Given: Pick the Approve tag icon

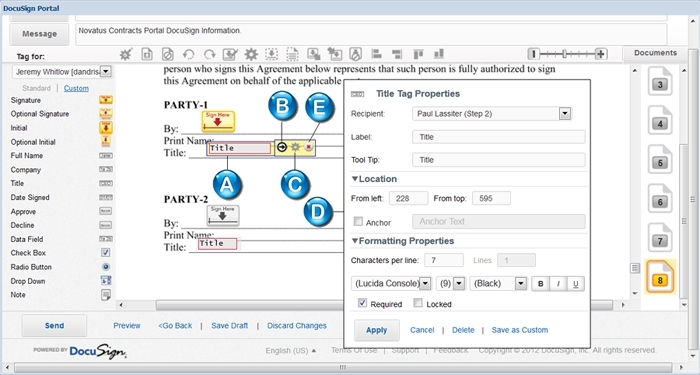Looking at the screenshot, I should click(x=106, y=211).
